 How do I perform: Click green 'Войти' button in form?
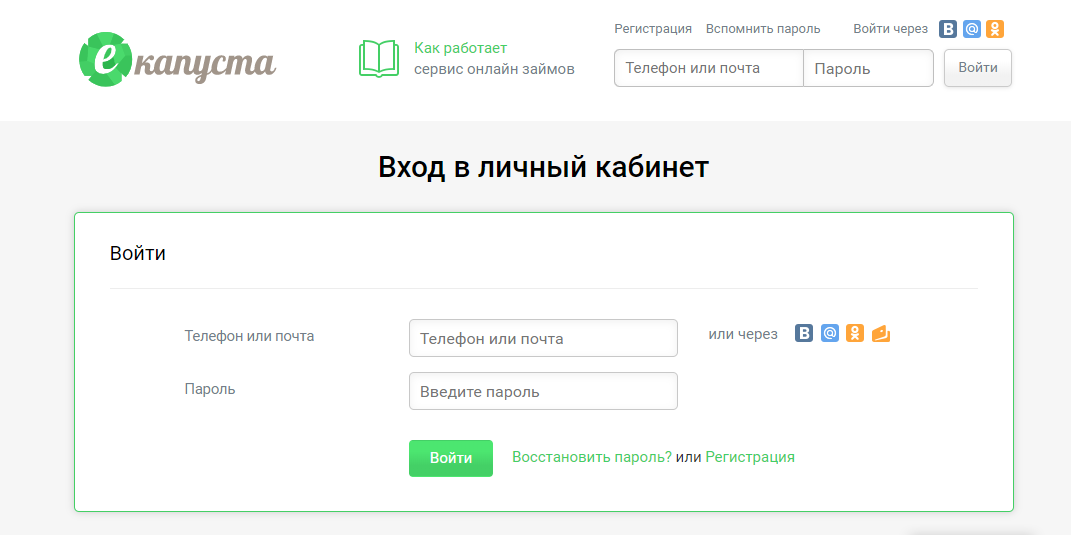[451, 458]
